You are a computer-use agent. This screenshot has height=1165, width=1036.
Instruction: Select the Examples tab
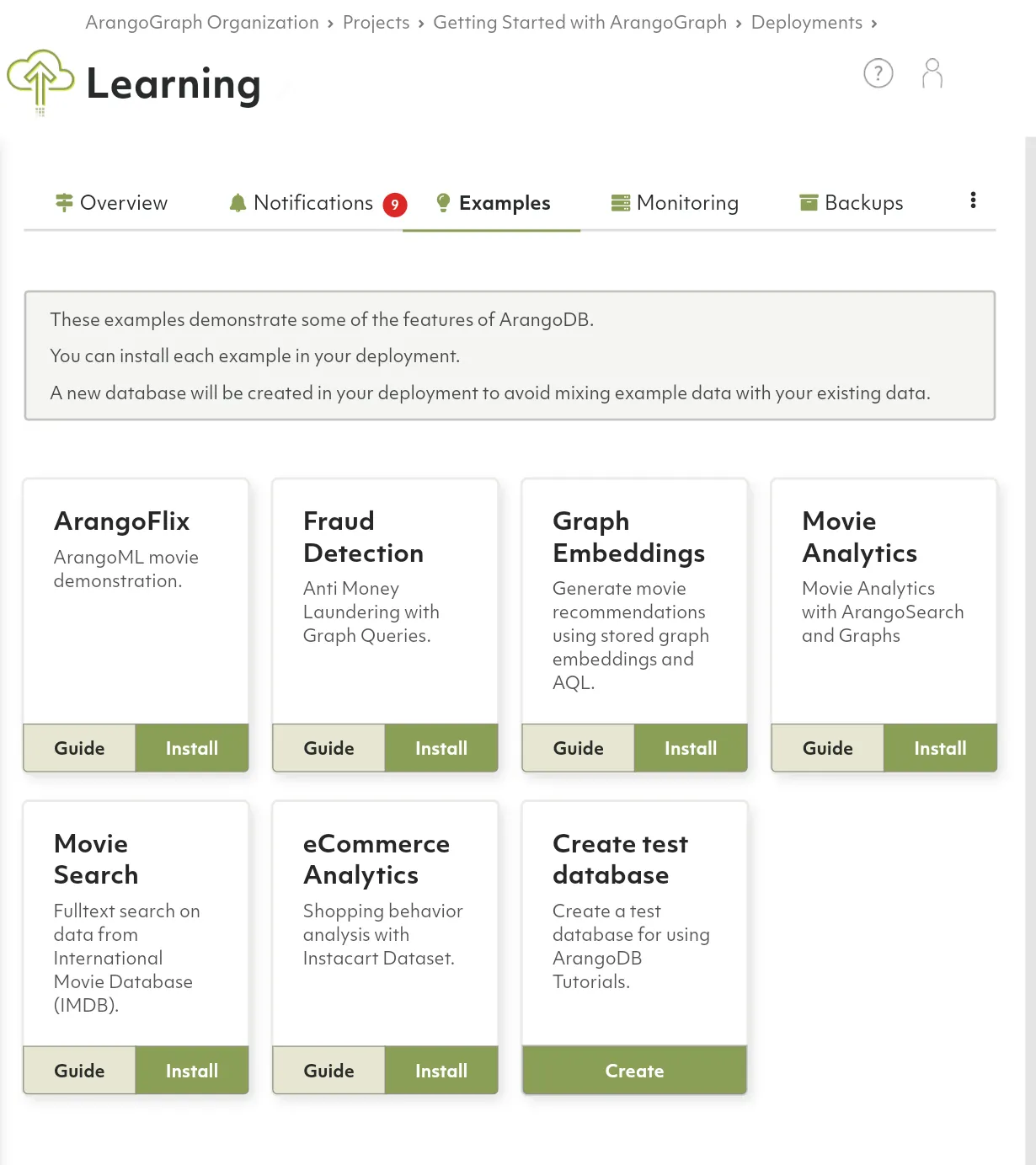[x=493, y=203]
